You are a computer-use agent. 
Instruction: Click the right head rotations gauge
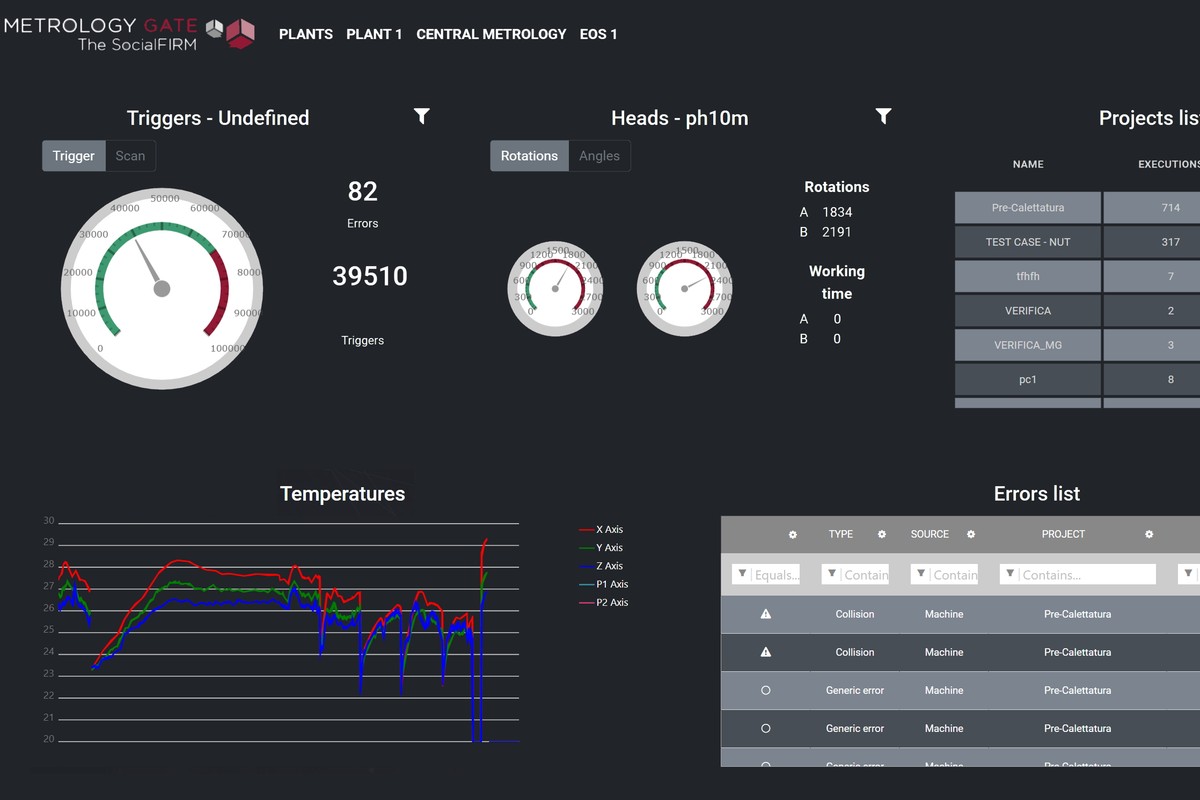(x=685, y=289)
